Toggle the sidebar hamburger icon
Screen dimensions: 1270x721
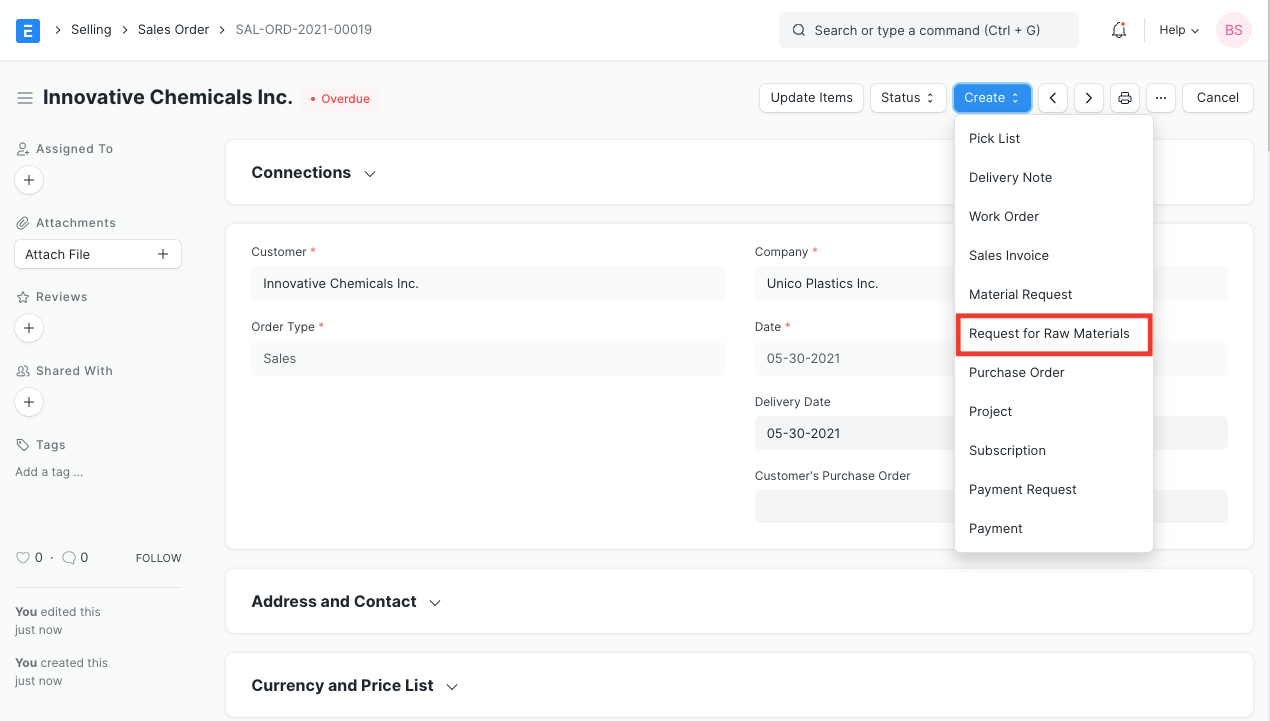point(25,98)
